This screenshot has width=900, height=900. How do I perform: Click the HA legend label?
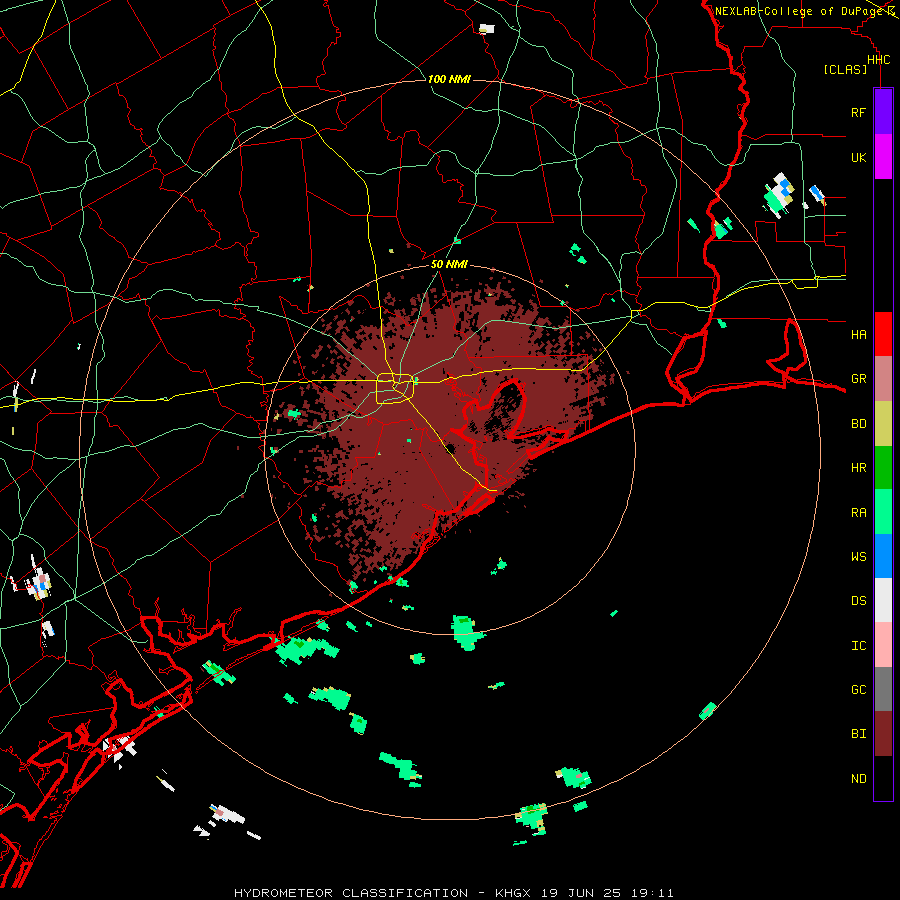858,334
